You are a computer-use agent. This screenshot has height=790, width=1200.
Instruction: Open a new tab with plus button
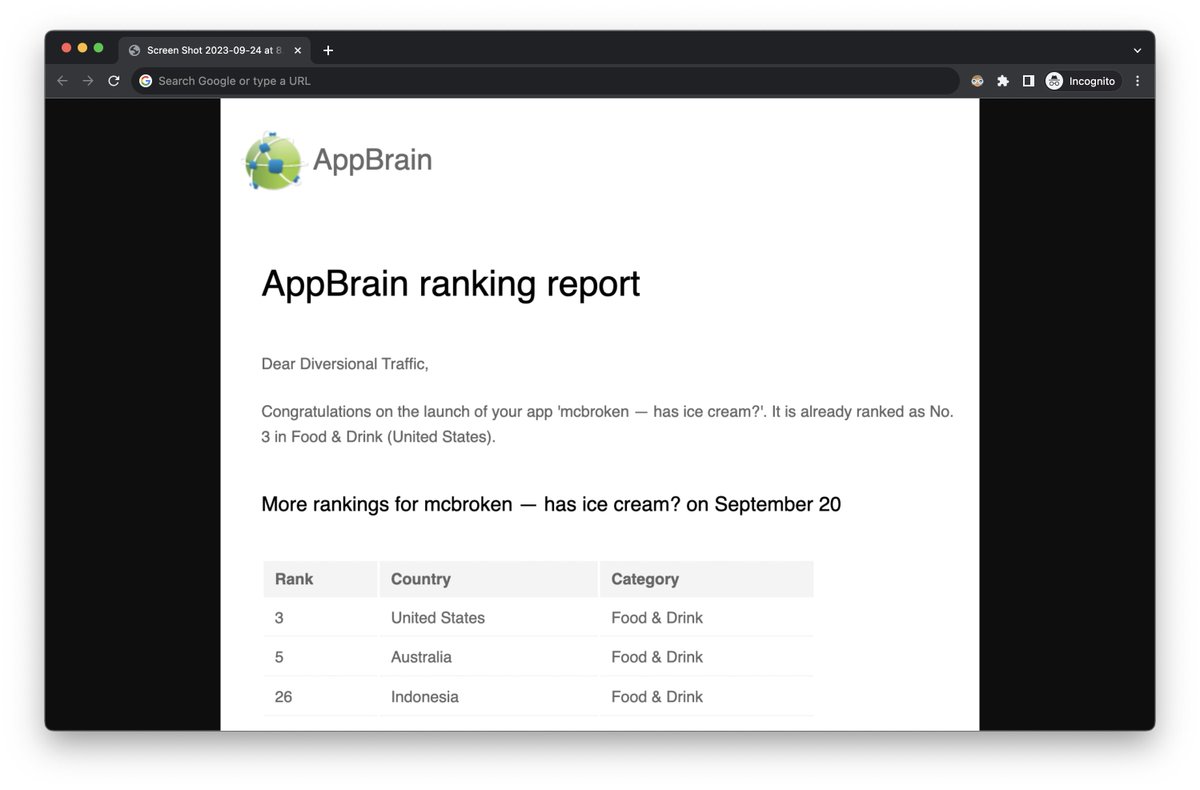tap(328, 50)
